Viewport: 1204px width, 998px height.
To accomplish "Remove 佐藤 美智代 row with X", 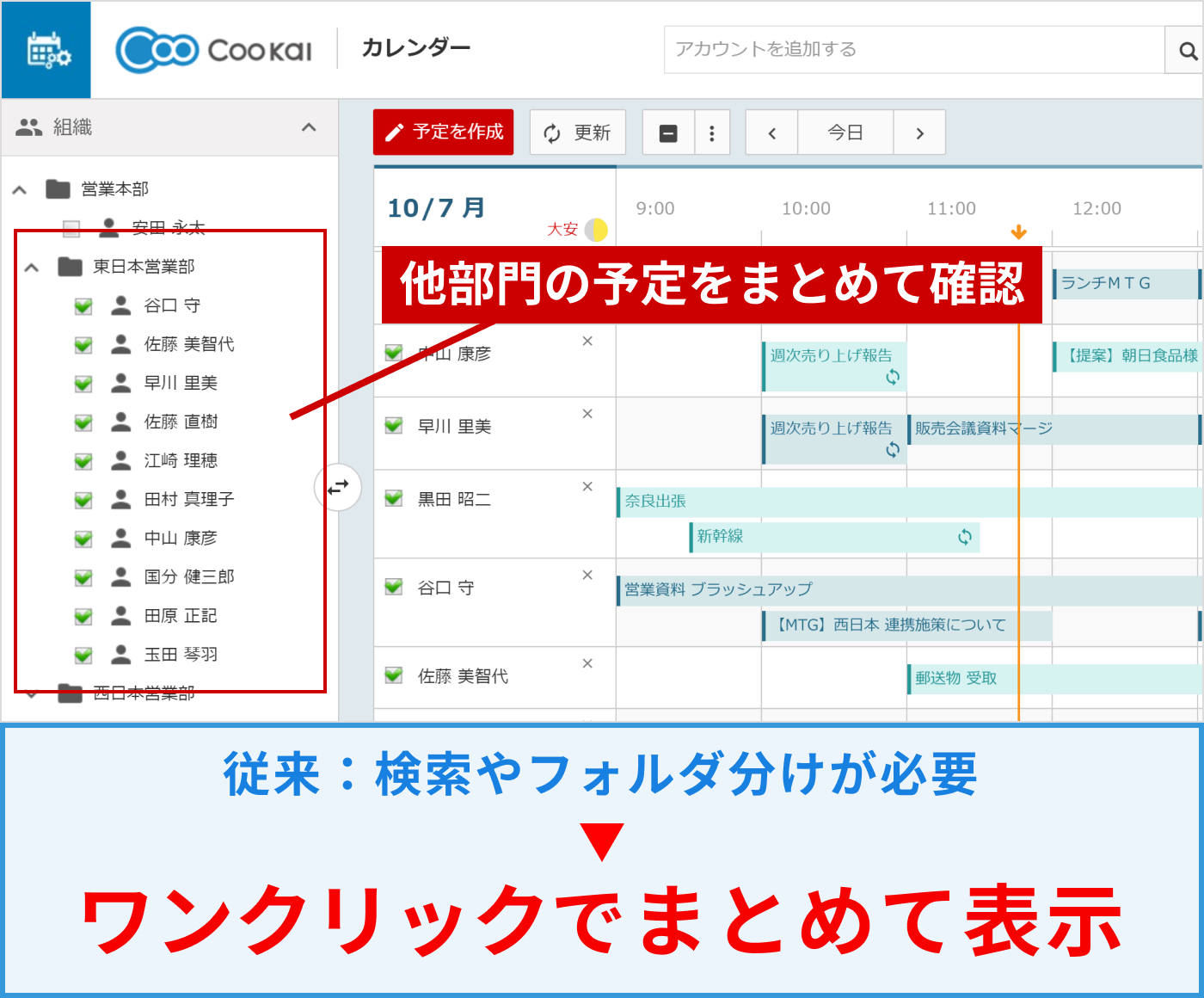I will coord(587,663).
